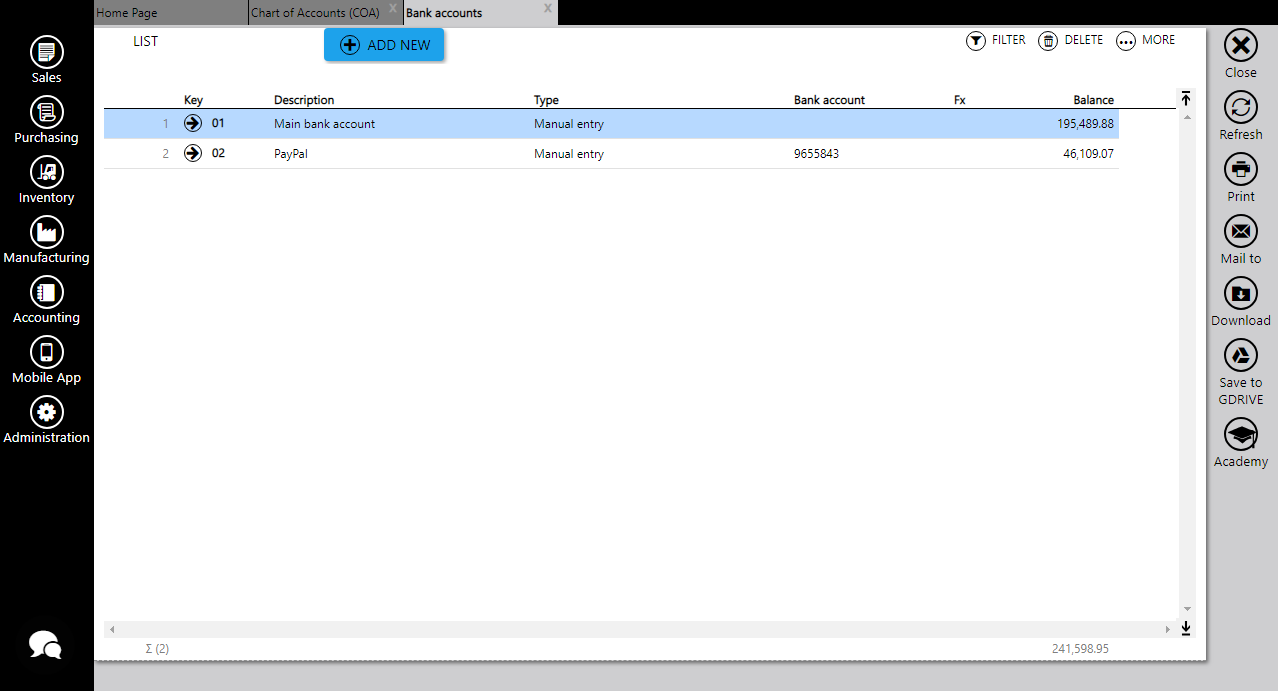Open the Academy graduation cap icon
This screenshot has width=1278, height=691.
tap(1241, 435)
